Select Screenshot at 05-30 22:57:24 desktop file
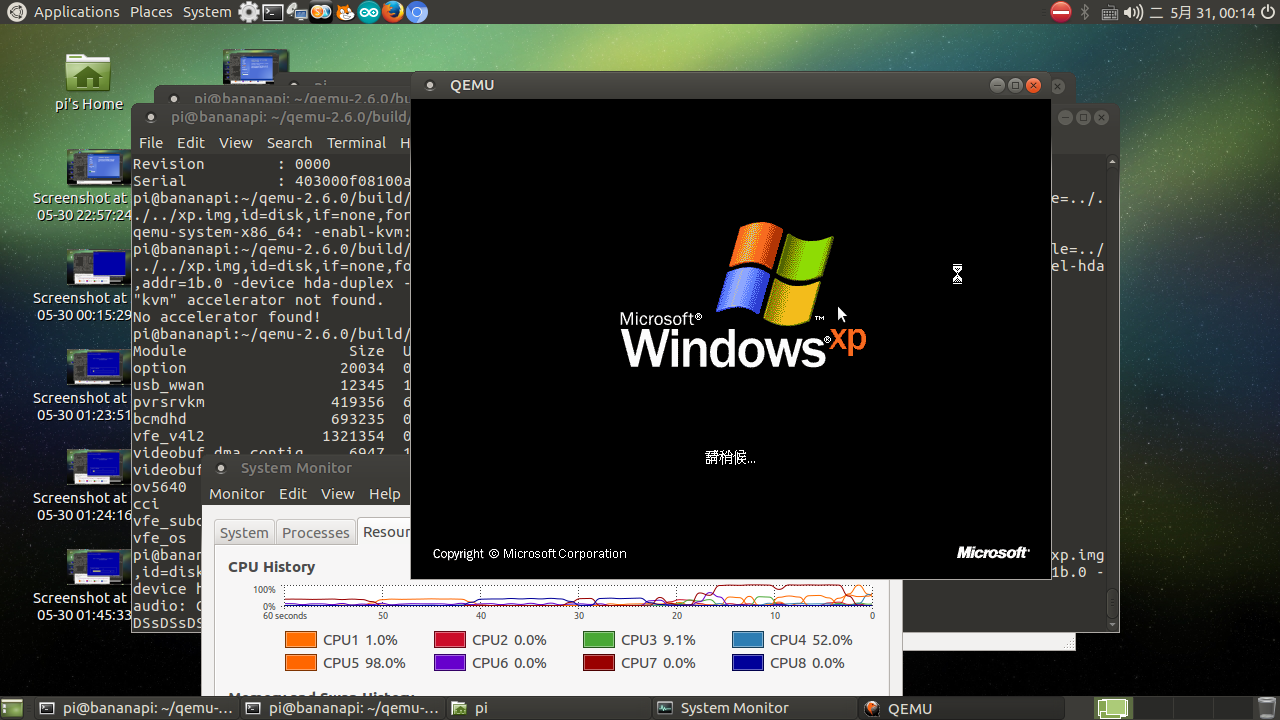This screenshot has height=720, width=1280. [84, 186]
